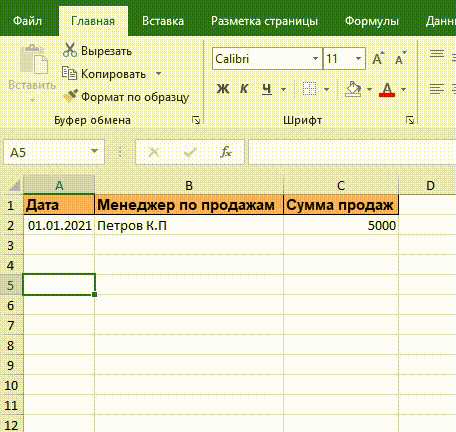Switch to the Вставка tab
Viewport: 456px width, 432px height.
(x=163, y=21)
